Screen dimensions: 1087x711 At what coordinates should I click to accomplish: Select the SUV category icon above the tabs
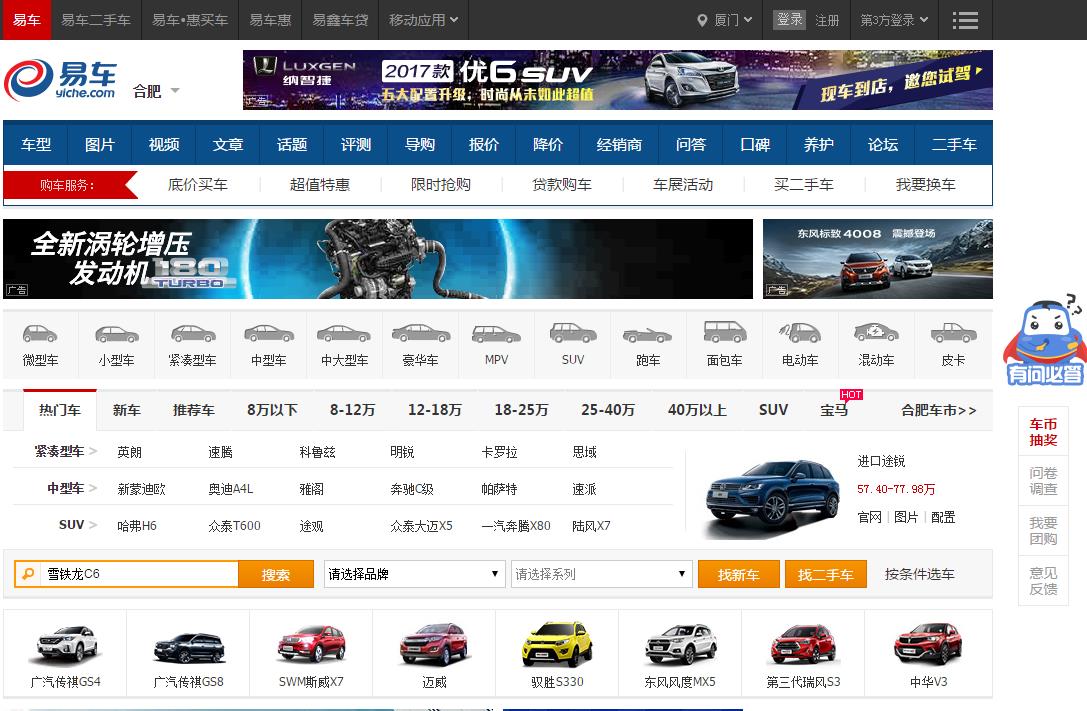573,333
